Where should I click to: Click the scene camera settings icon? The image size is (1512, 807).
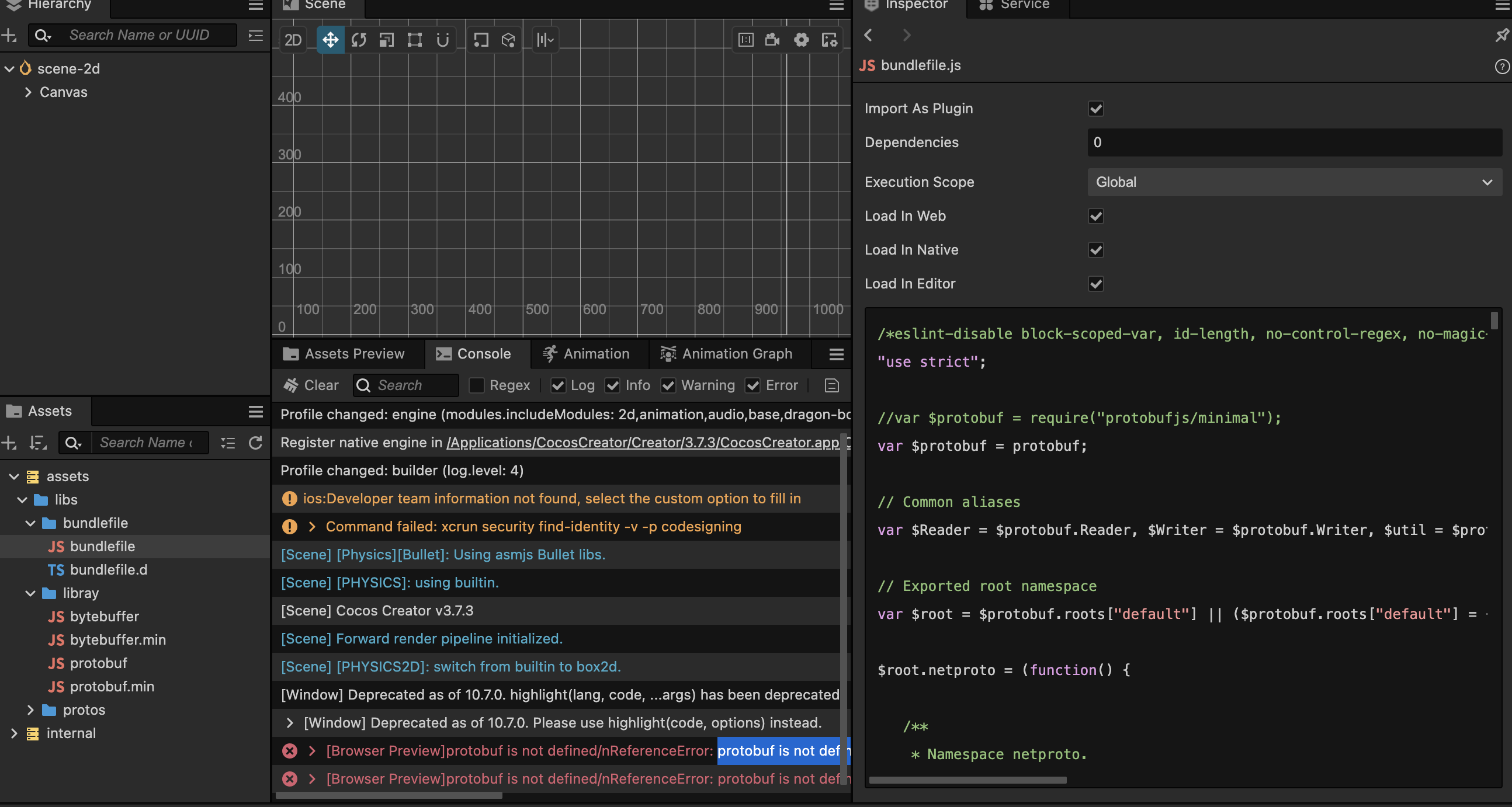click(772, 39)
